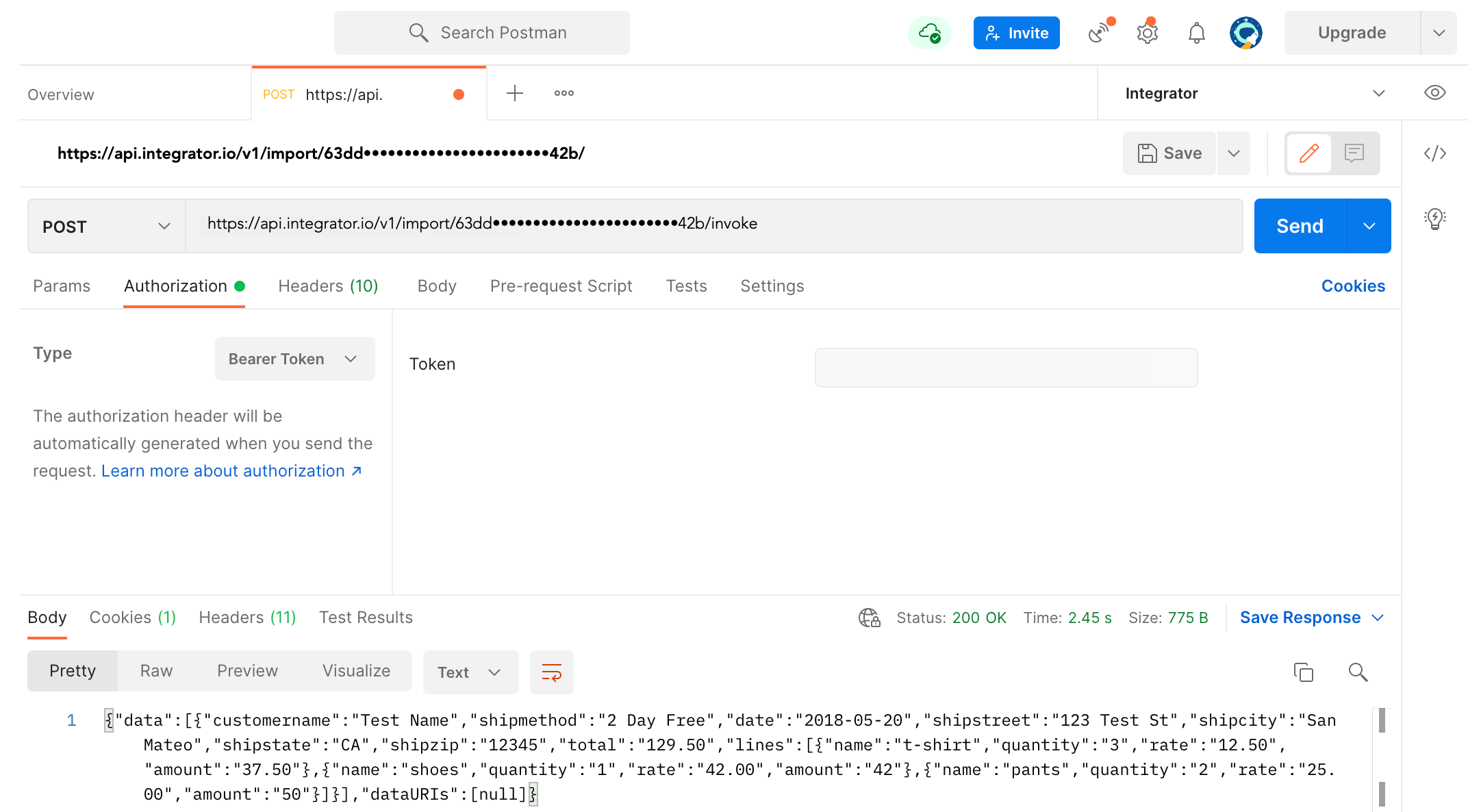Switch to the Params tab
Screen dimensions: 1468x812
(62, 286)
